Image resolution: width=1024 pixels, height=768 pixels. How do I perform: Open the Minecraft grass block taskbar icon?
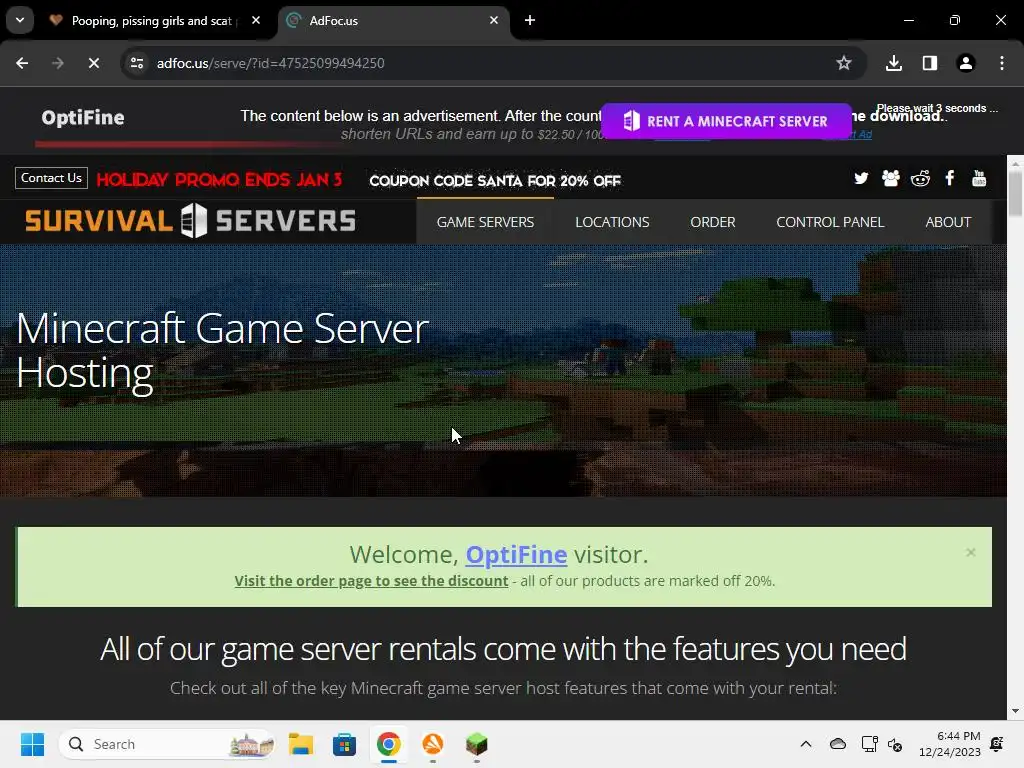477,744
